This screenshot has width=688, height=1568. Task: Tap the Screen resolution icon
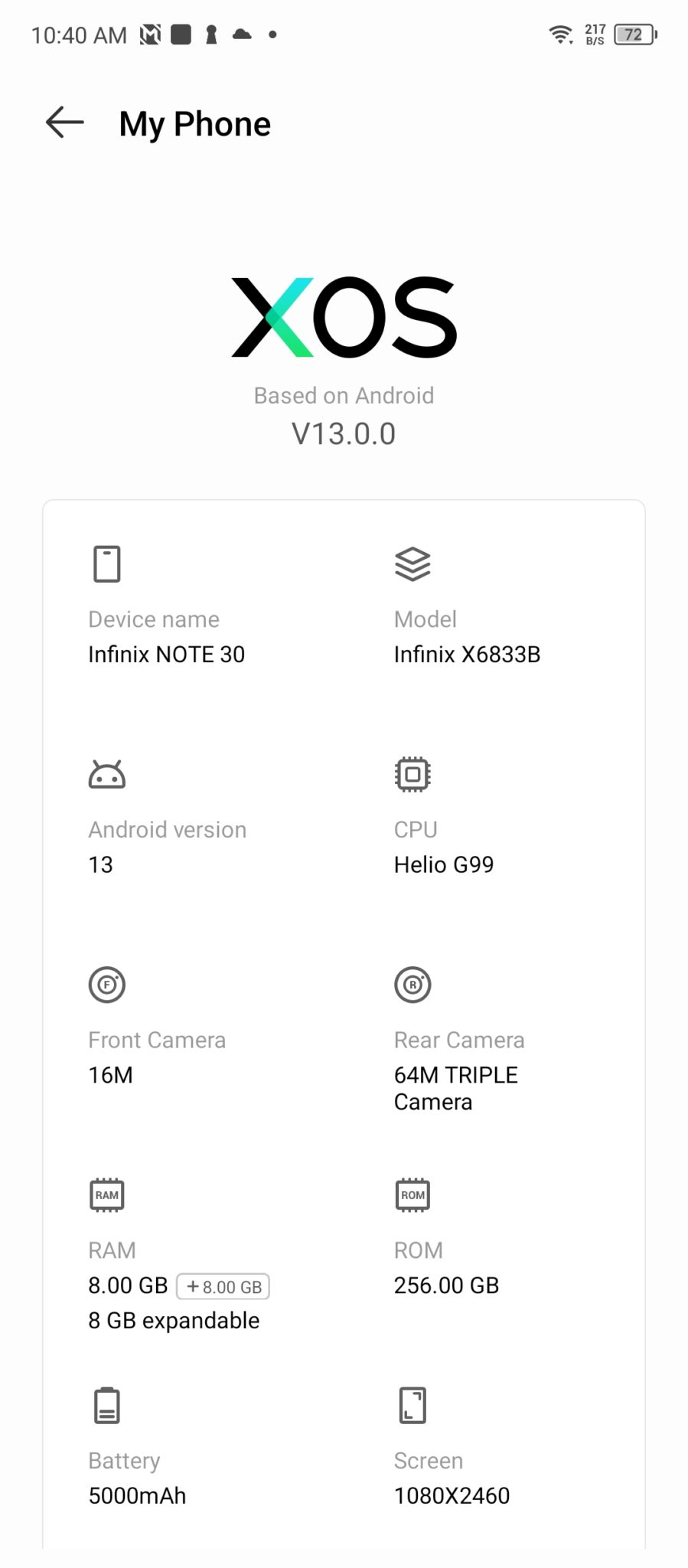[412, 1405]
